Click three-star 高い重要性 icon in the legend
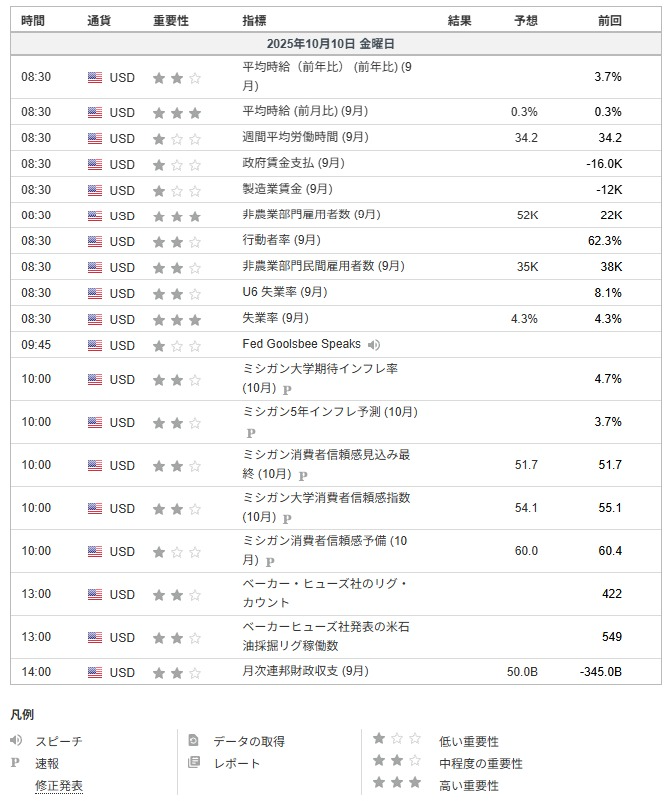This screenshot has width=671, height=801. pyautogui.click(x=397, y=785)
